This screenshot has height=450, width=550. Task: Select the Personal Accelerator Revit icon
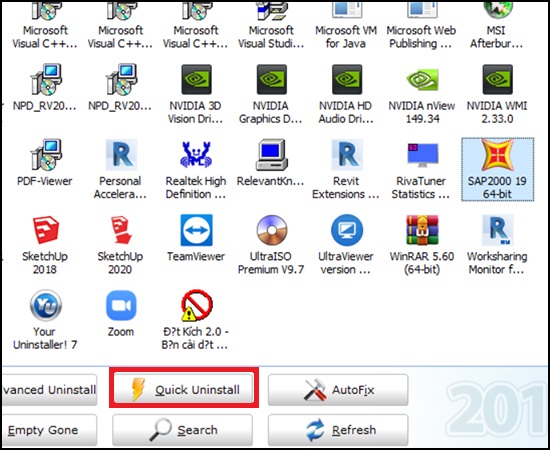point(121,155)
